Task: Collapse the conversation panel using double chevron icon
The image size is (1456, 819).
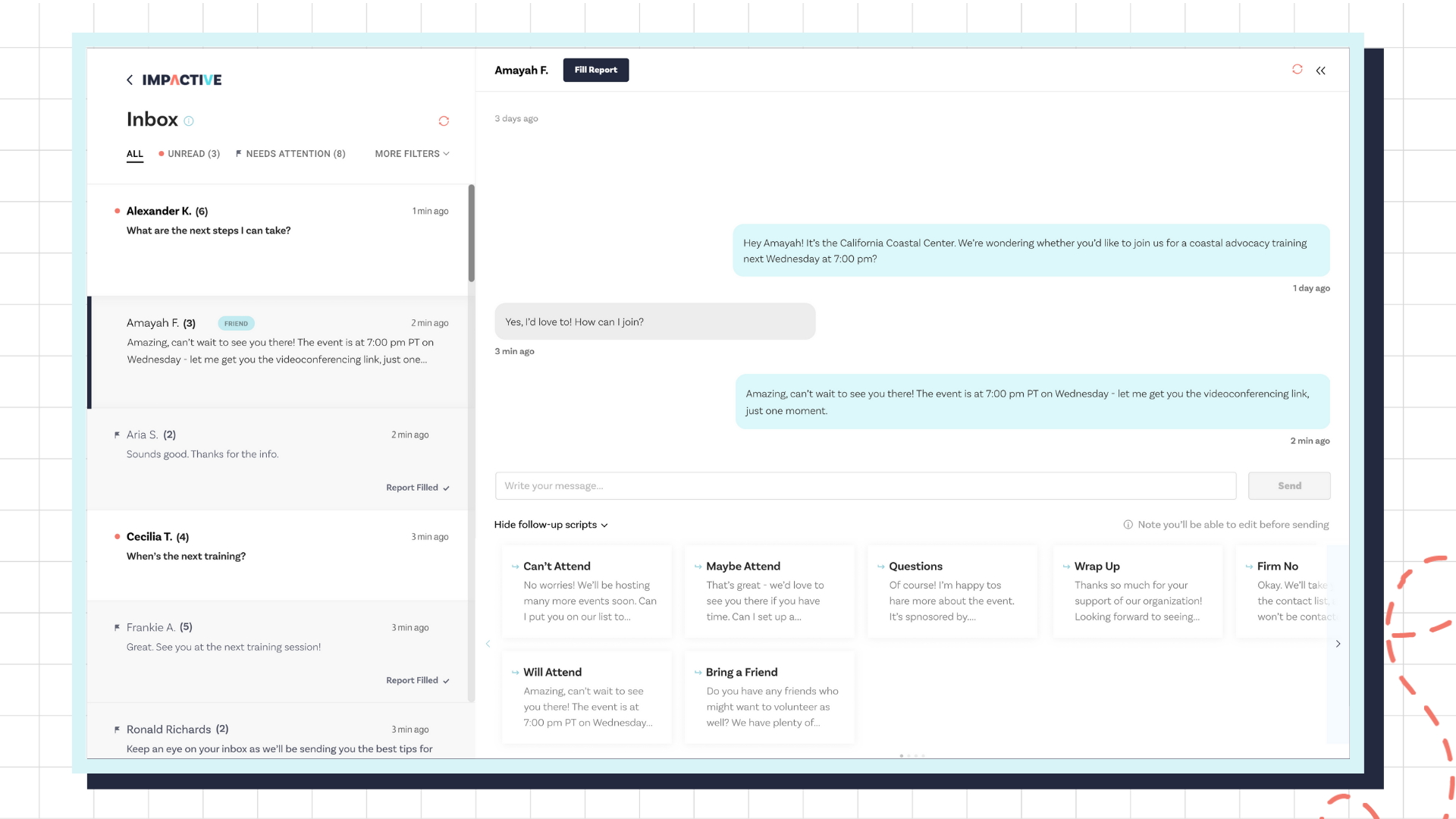Action: click(1321, 71)
